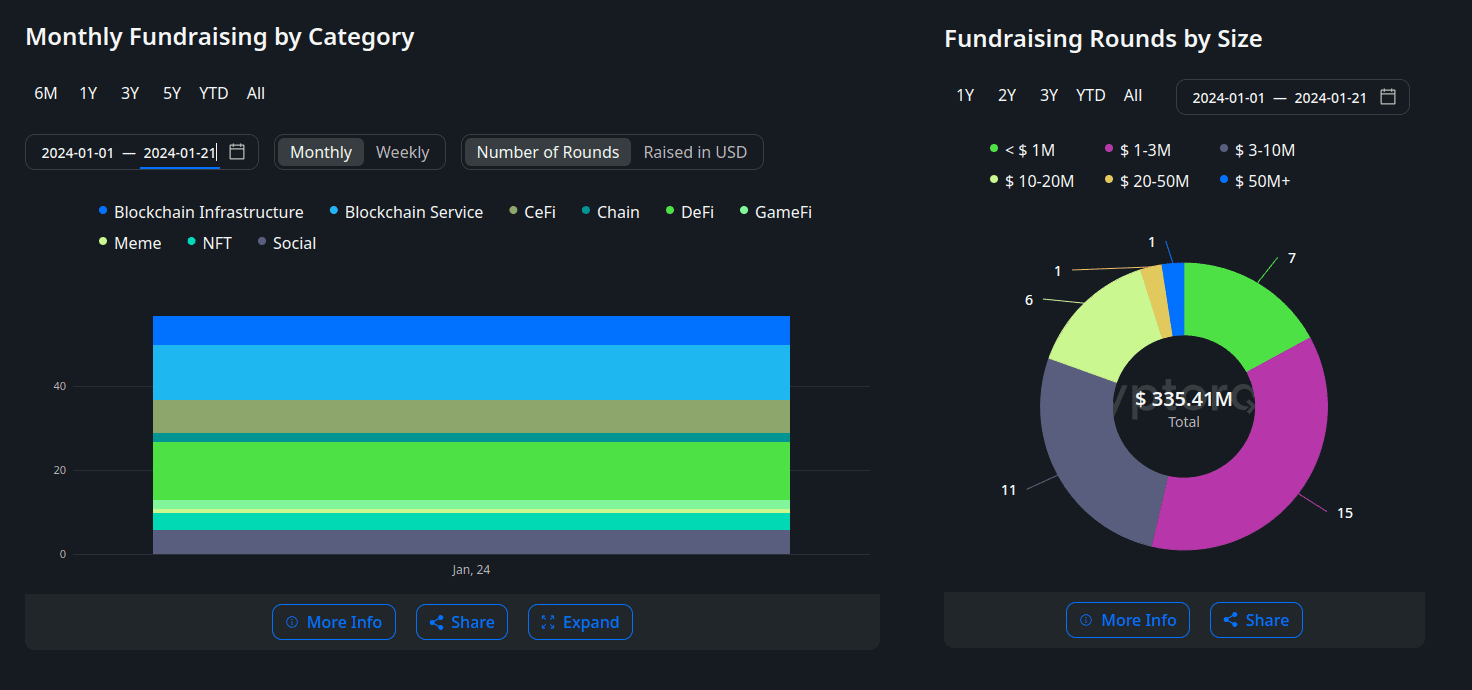Image resolution: width=1472 pixels, height=690 pixels.
Task: Click the Share button under left chart
Action: pos(461,622)
